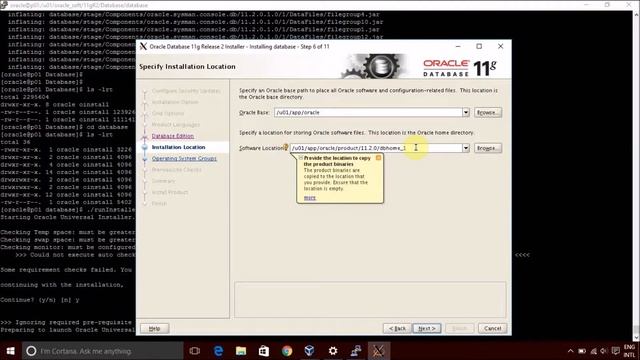Click the Install Product step
640x360 pixels.
[170, 192]
